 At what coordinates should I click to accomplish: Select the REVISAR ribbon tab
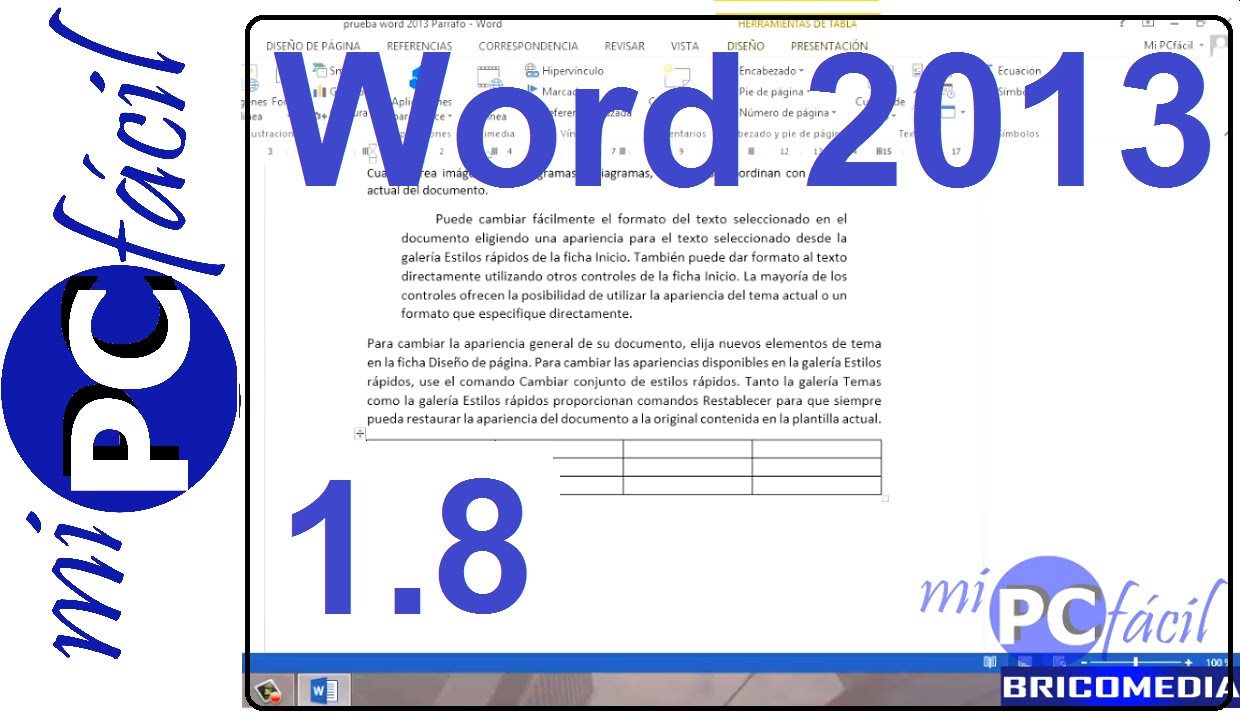[625, 46]
